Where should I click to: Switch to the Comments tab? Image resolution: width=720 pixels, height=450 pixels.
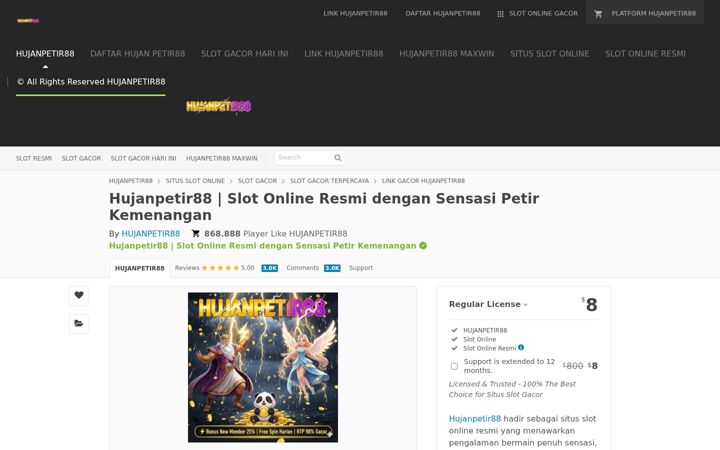click(x=303, y=268)
